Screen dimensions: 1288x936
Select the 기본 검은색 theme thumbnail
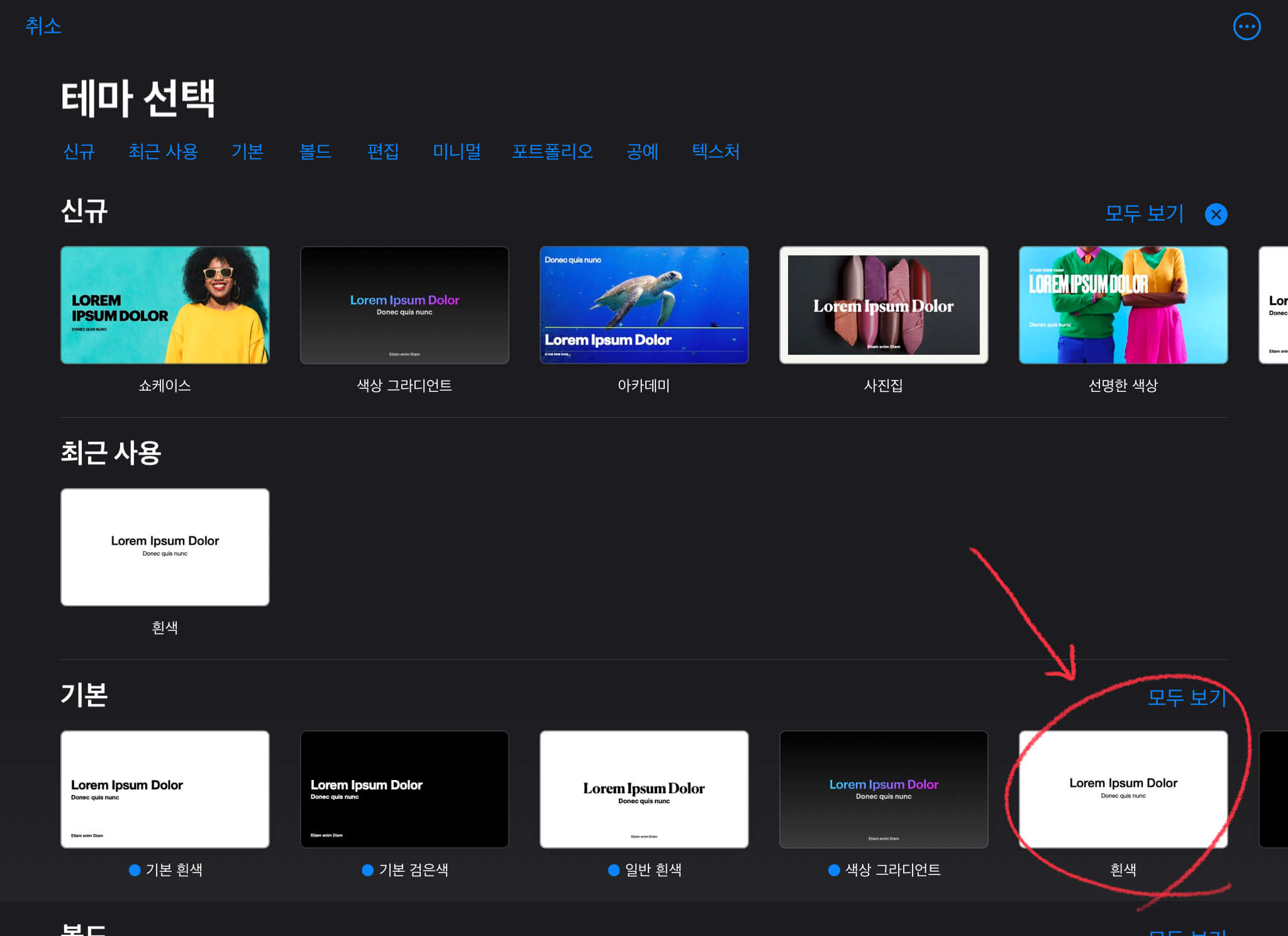click(404, 789)
